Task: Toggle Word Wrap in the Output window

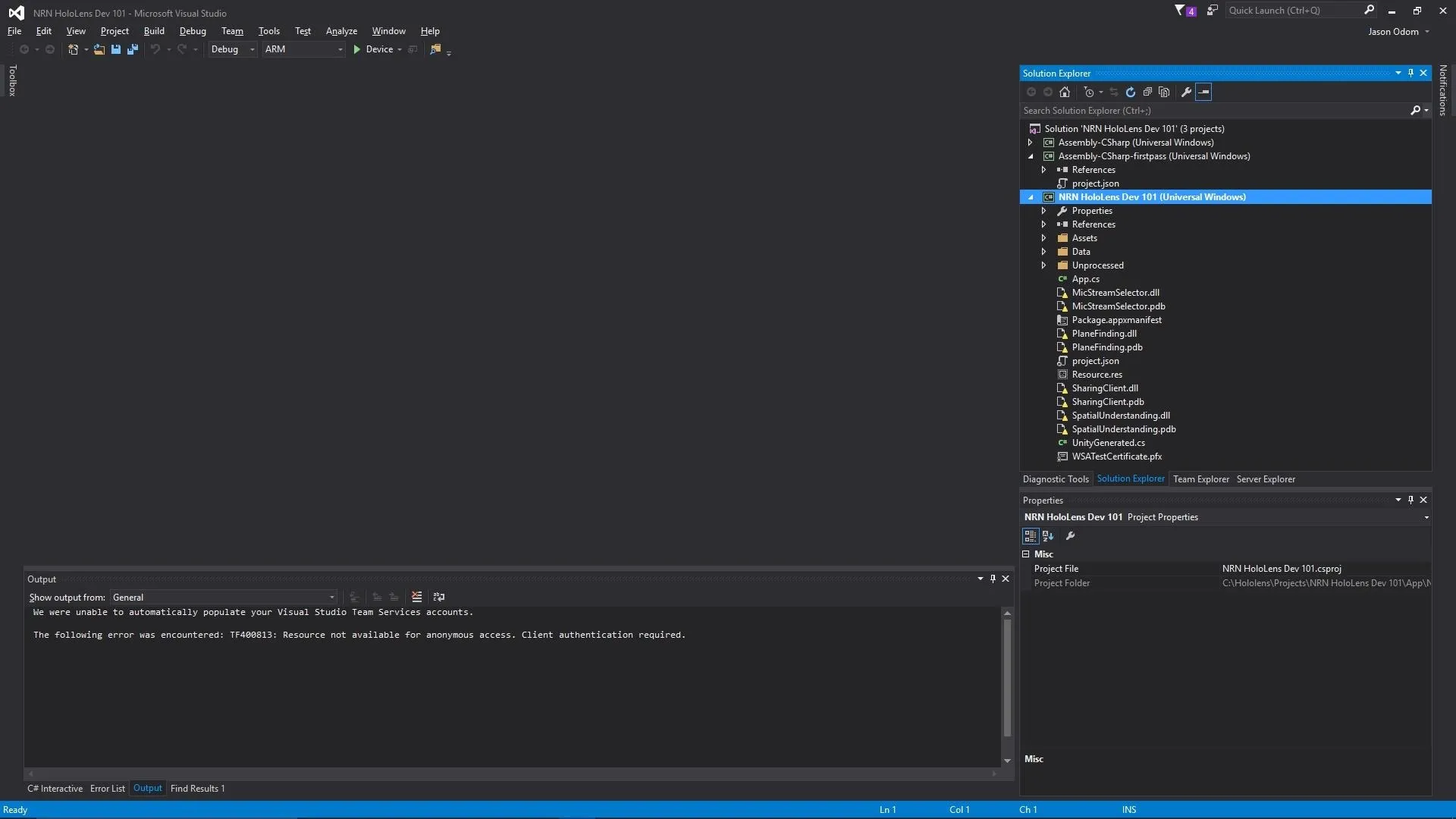Action: click(439, 597)
